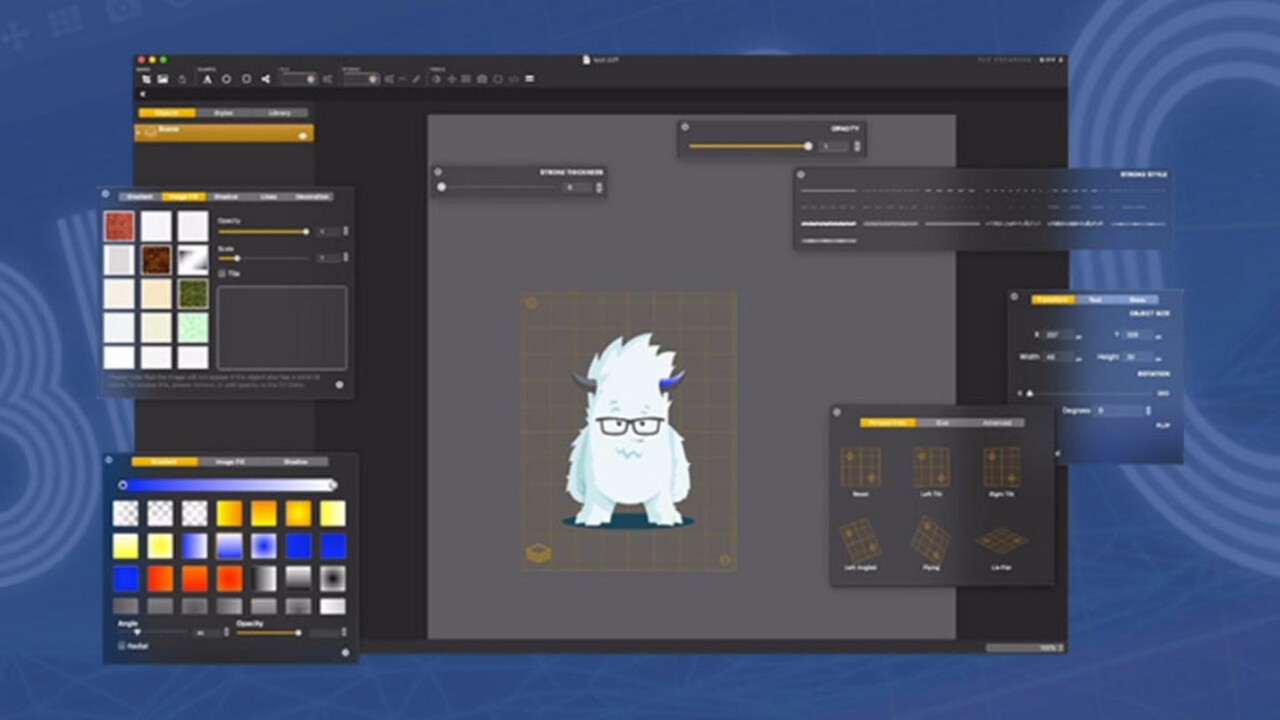Viewport: 1280px width, 720px height.
Task: Click the back arrow below the toolbar
Action: (x=143, y=94)
